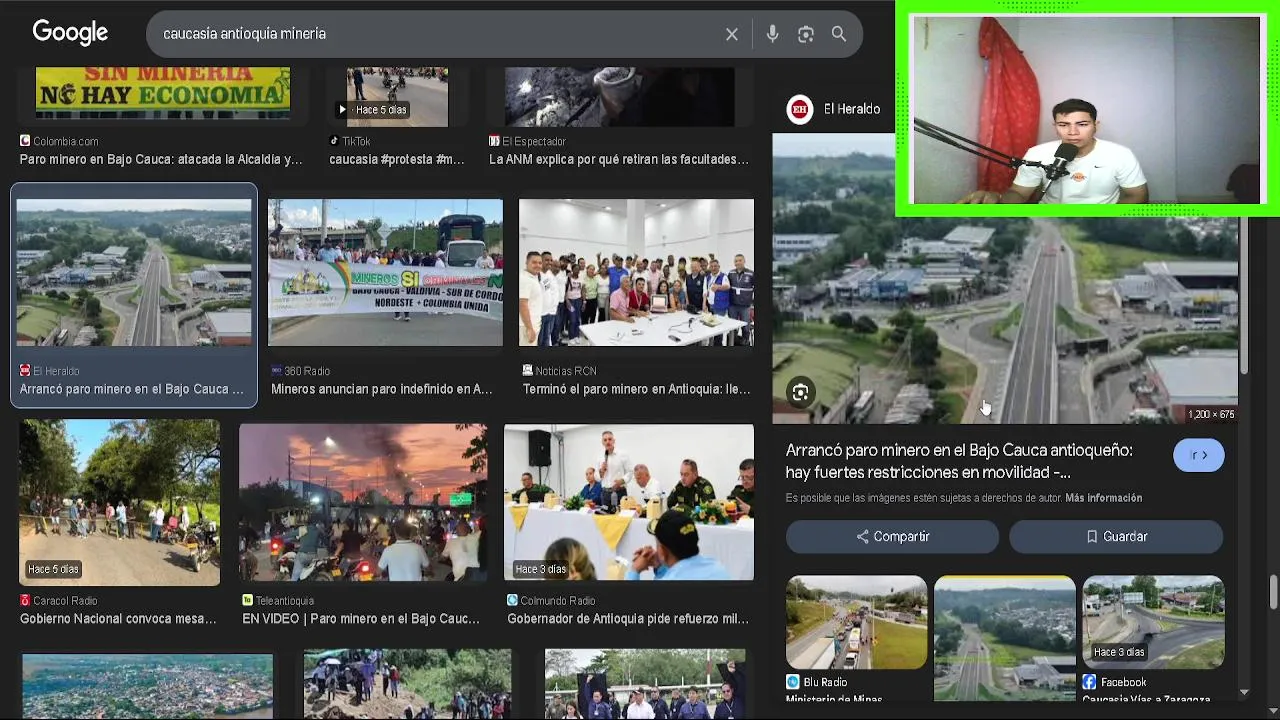Click 'caucasia #protesta' TikTok caption

(397, 159)
